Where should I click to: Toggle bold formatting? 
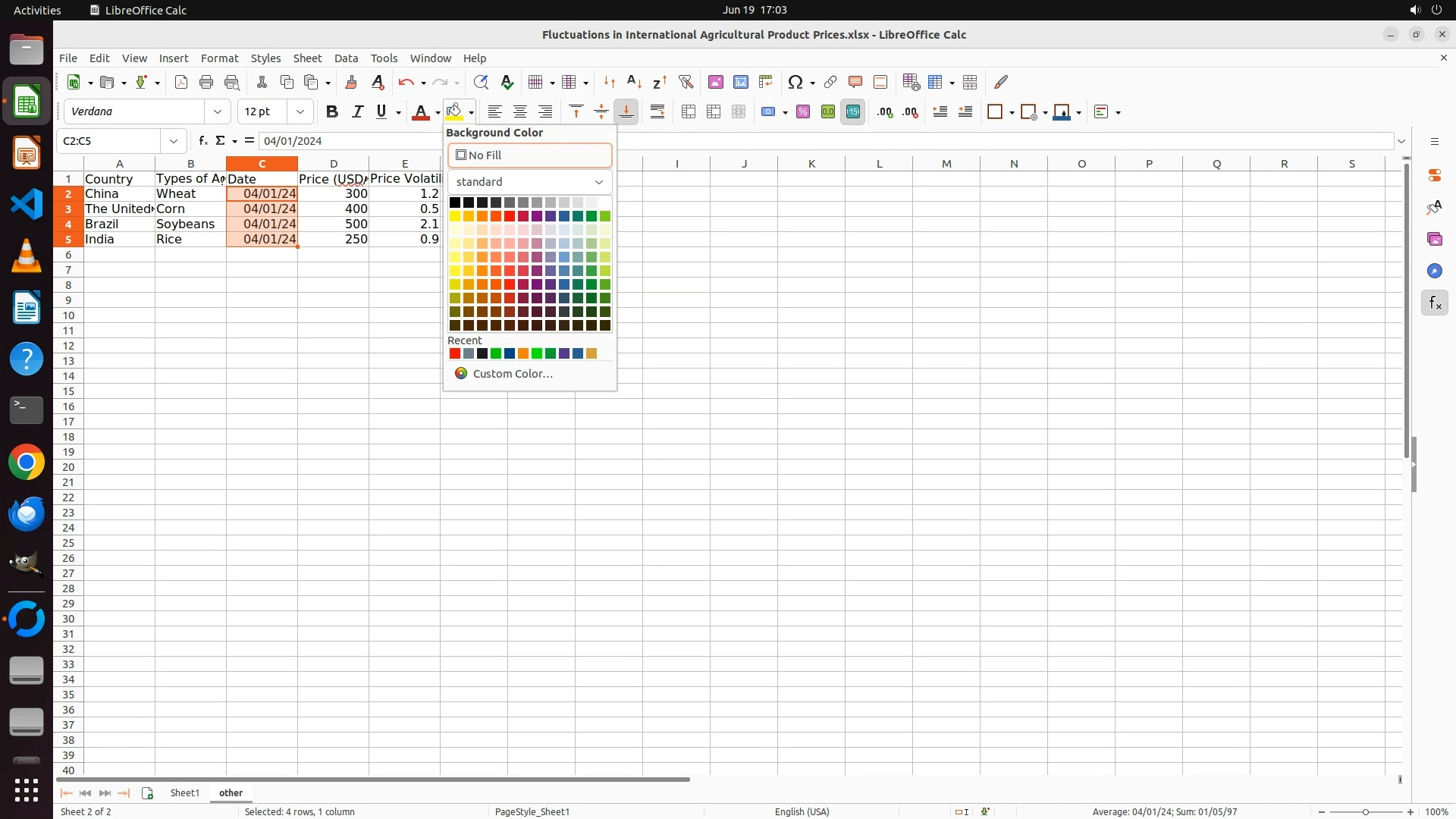(x=331, y=112)
